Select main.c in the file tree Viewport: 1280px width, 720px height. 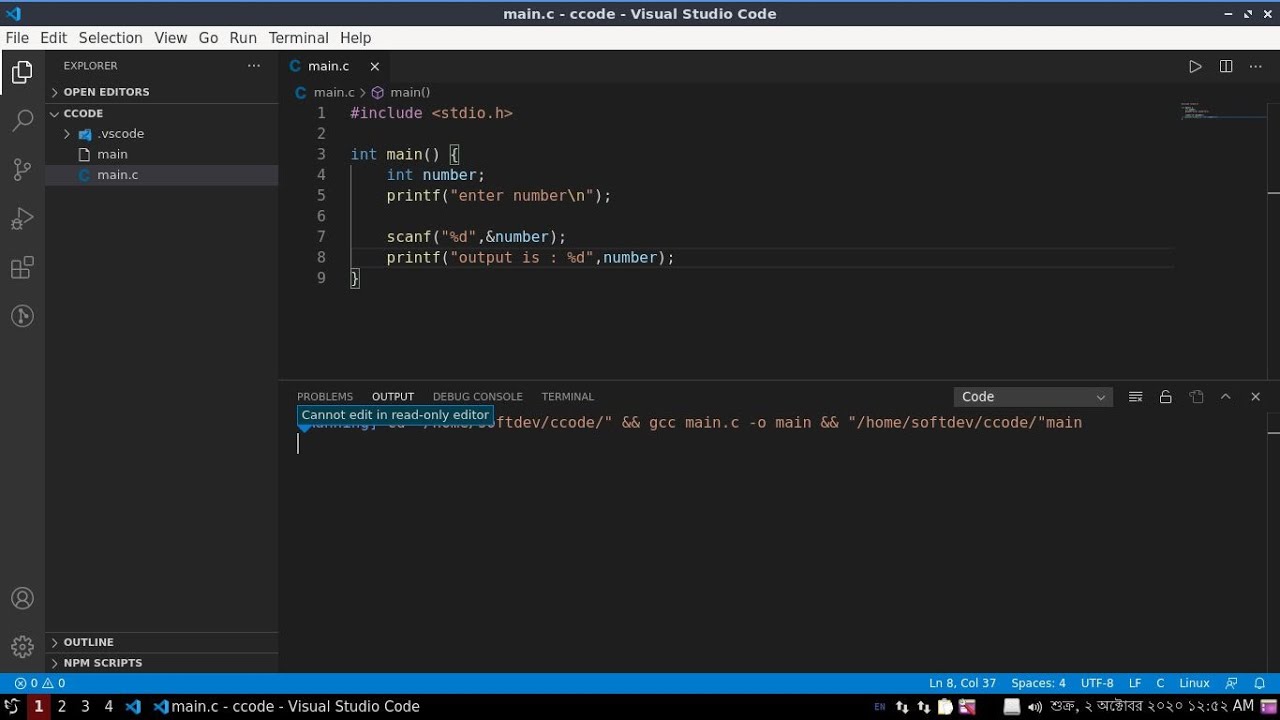pyautogui.click(x=162, y=175)
